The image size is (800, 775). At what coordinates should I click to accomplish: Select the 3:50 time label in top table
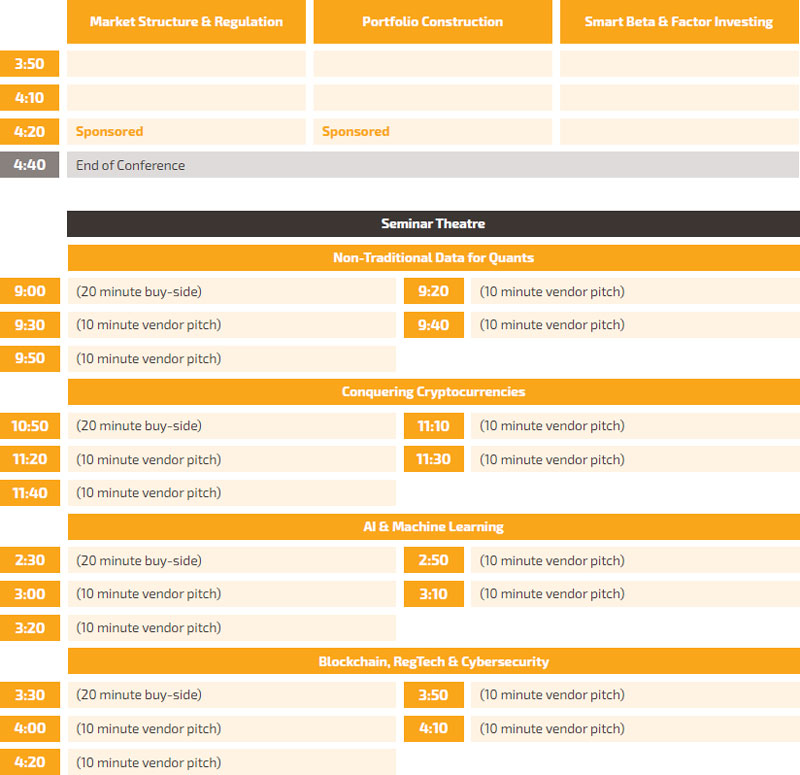click(x=29, y=64)
